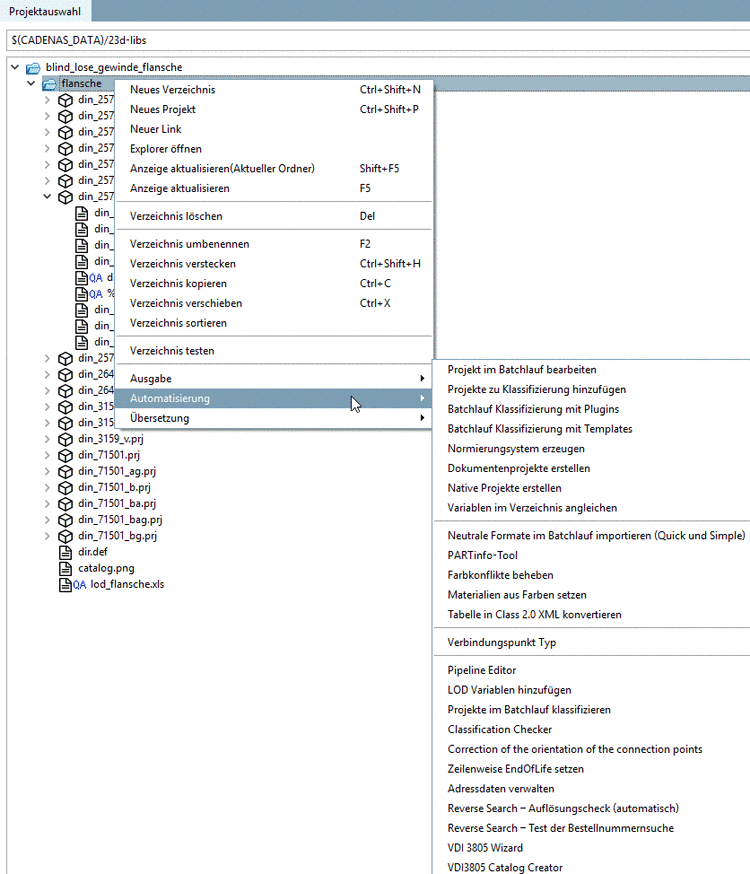Select Projekt im Batchlauf bearbeiten

592,370
